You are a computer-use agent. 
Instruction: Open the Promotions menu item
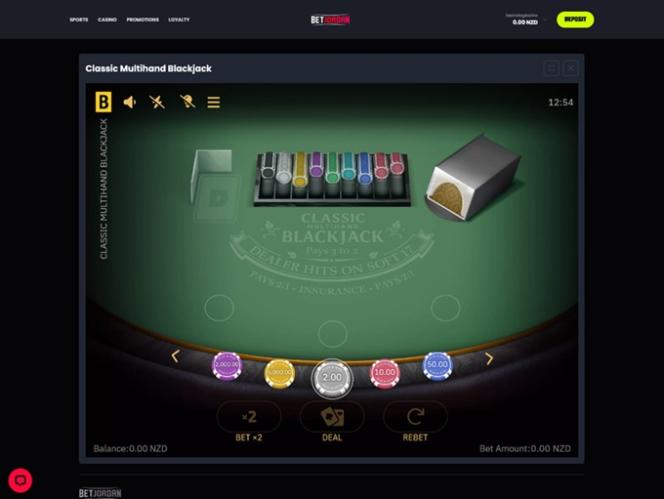click(x=143, y=19)
